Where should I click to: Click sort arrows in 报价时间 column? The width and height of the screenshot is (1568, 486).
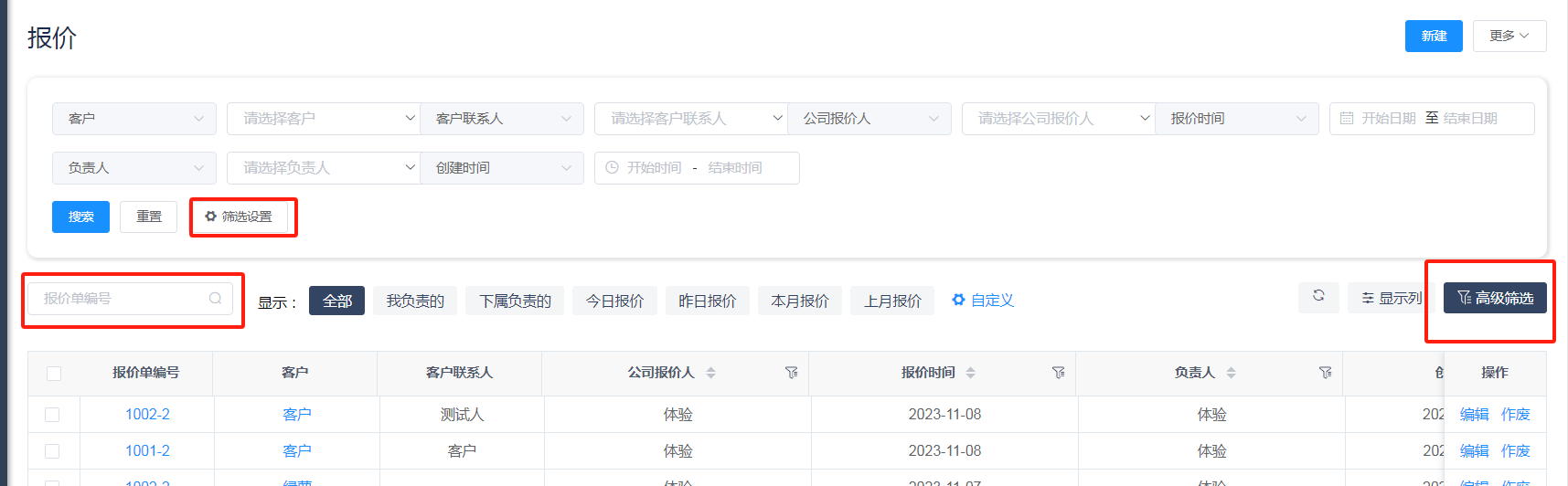coord(970,373)
